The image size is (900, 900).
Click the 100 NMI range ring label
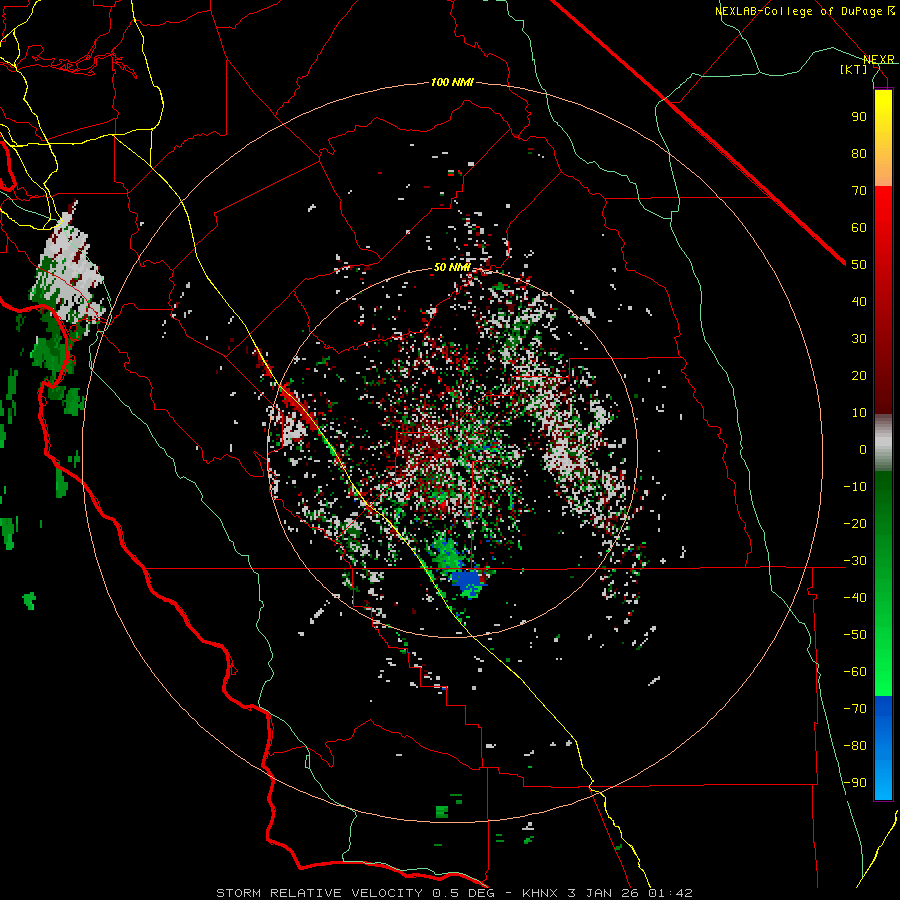coord(452,83)
